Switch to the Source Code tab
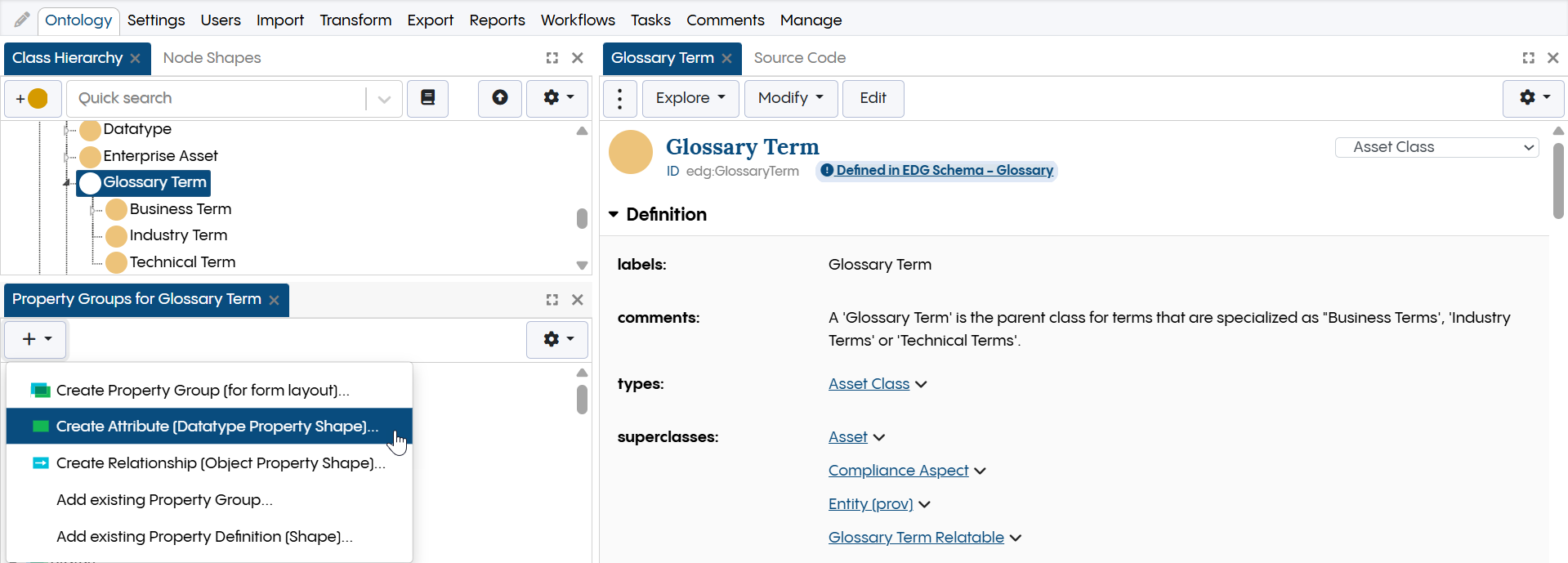1568x563 pixels. pyautogui.click(x=799, y=58)
